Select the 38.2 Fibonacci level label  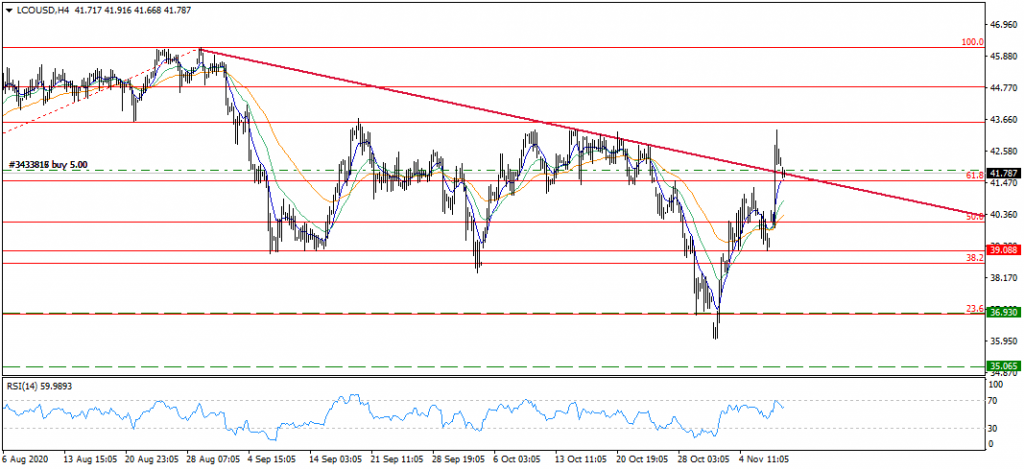point(976,258)
